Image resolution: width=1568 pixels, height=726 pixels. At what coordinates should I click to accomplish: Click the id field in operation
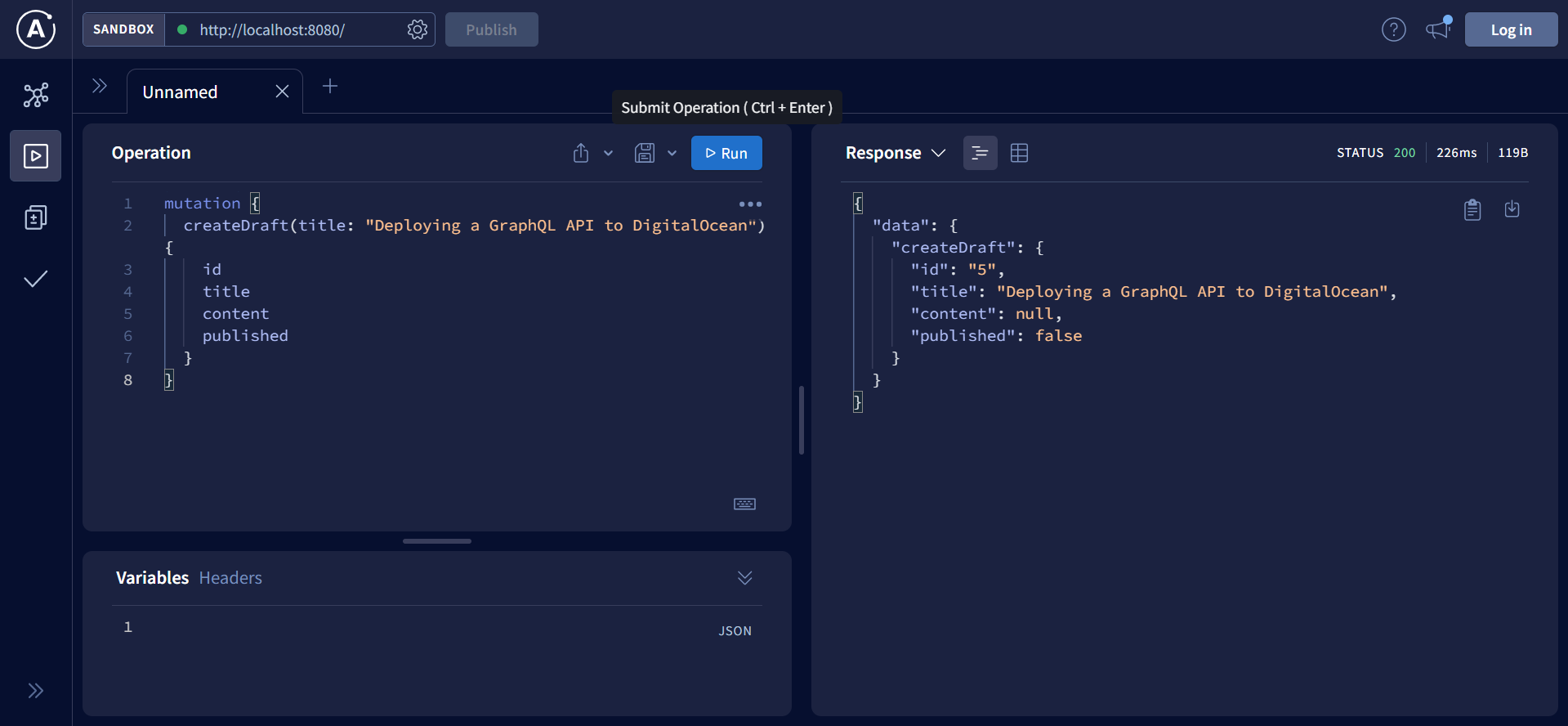tap(212, 270)
